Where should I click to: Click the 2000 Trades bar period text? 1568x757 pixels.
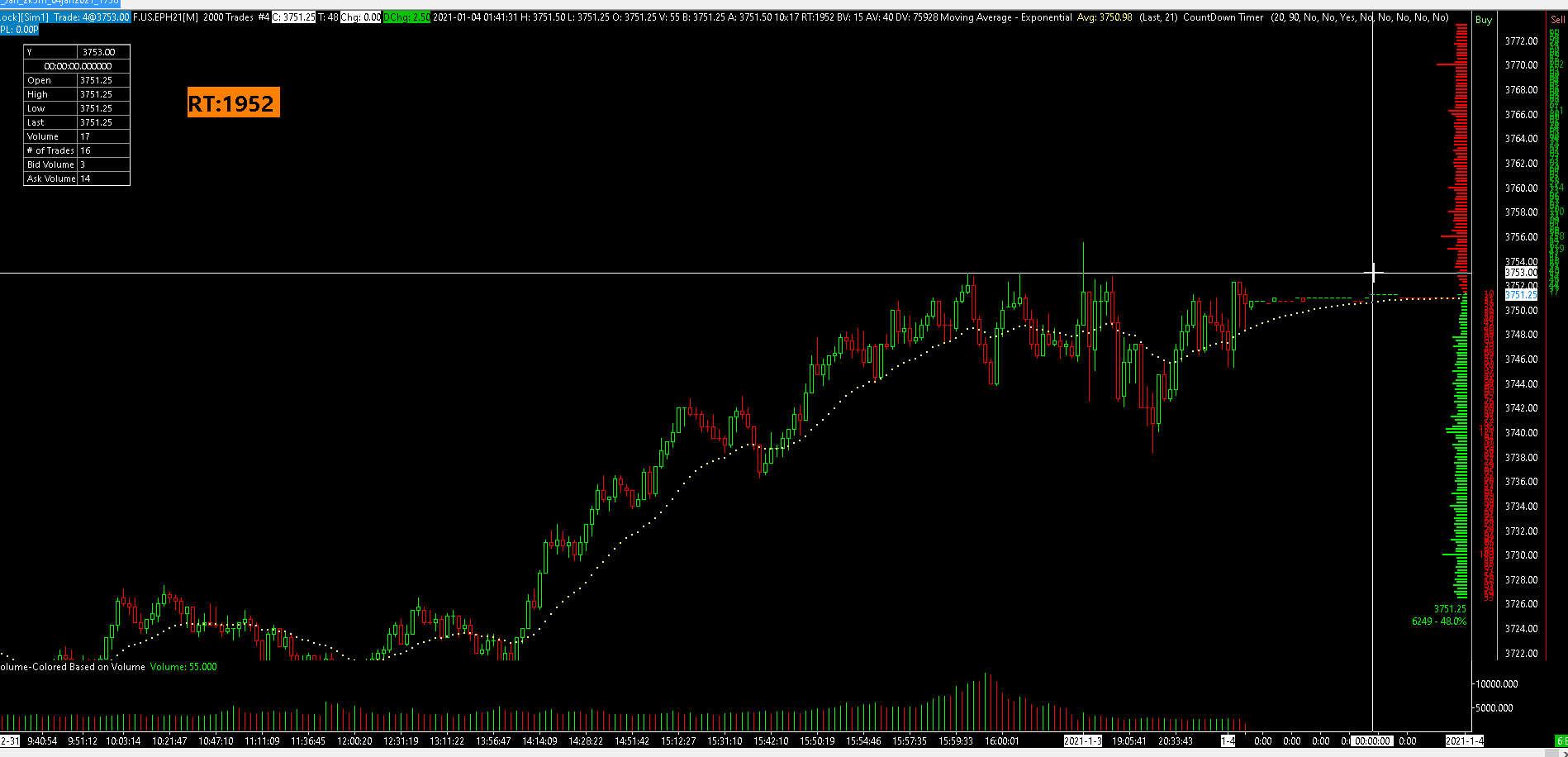coord(228,17)
